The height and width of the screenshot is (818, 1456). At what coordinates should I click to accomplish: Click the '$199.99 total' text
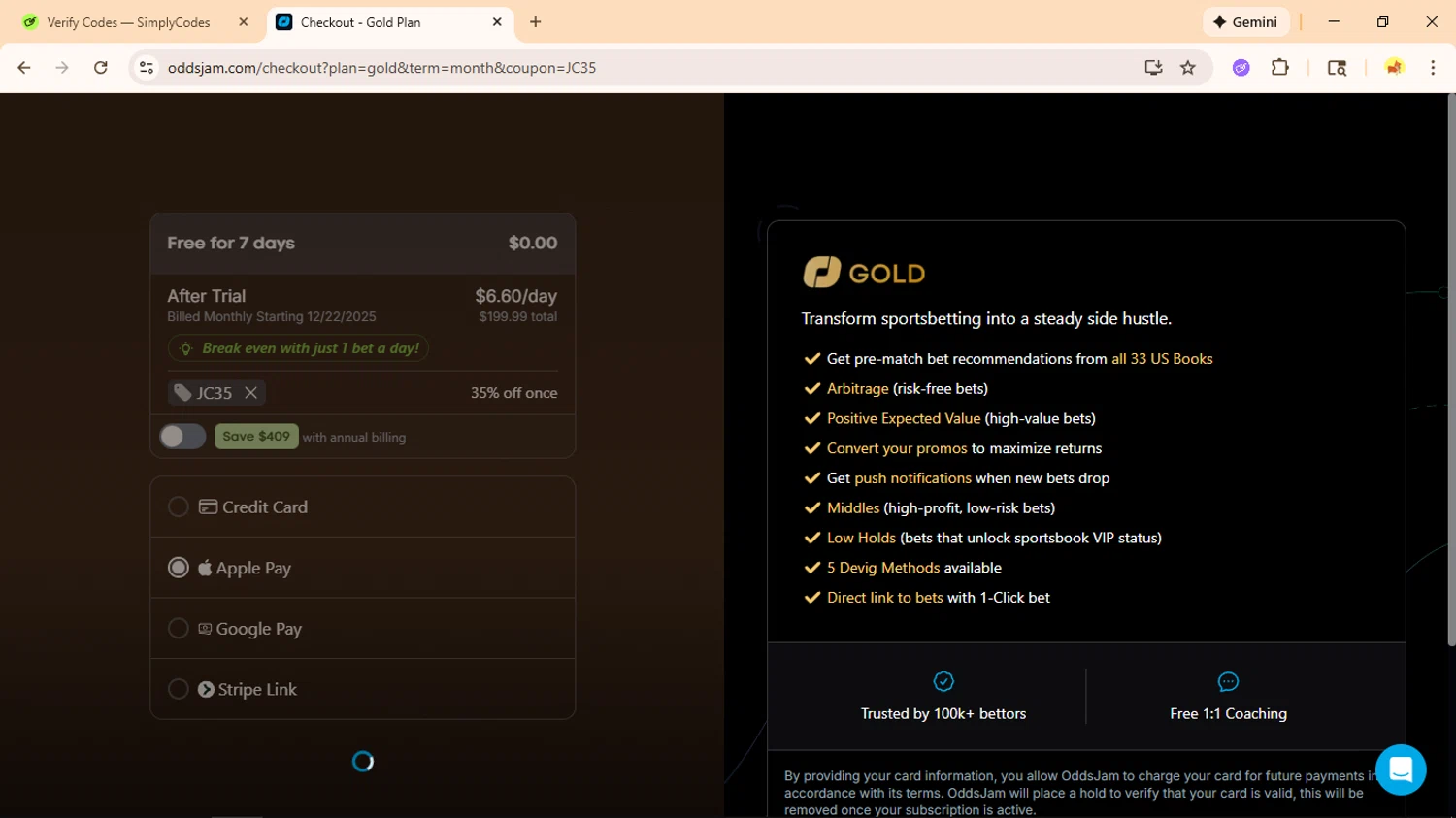pos(517,317)
